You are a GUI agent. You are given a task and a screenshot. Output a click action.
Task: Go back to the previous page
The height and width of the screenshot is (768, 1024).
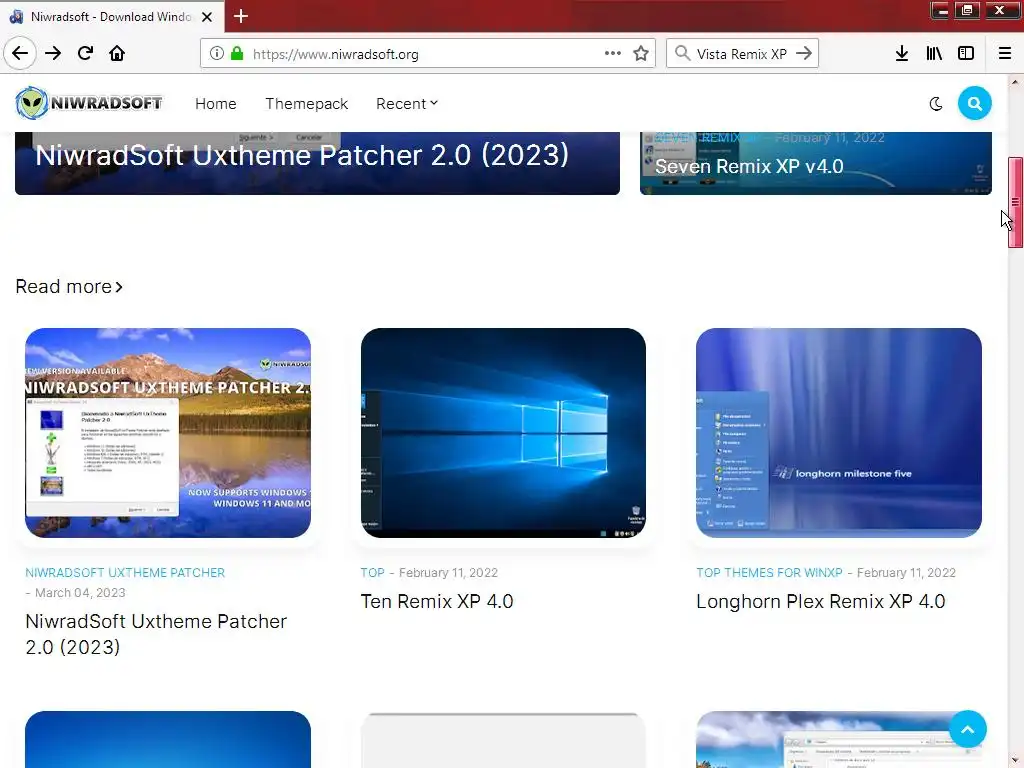20,53
